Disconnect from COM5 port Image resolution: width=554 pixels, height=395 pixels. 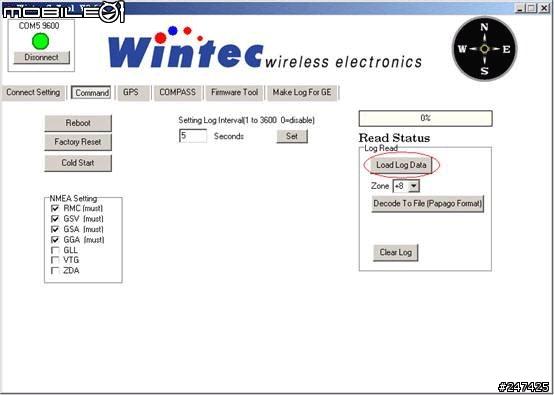(42, 57)
